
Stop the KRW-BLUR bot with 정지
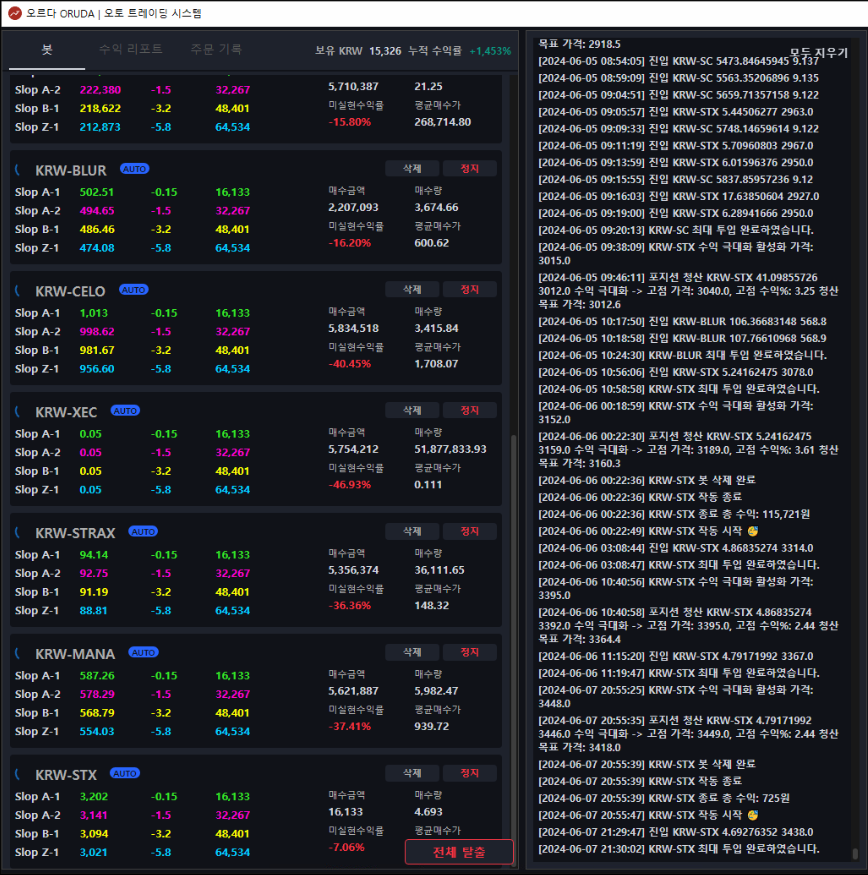[469, 169]
